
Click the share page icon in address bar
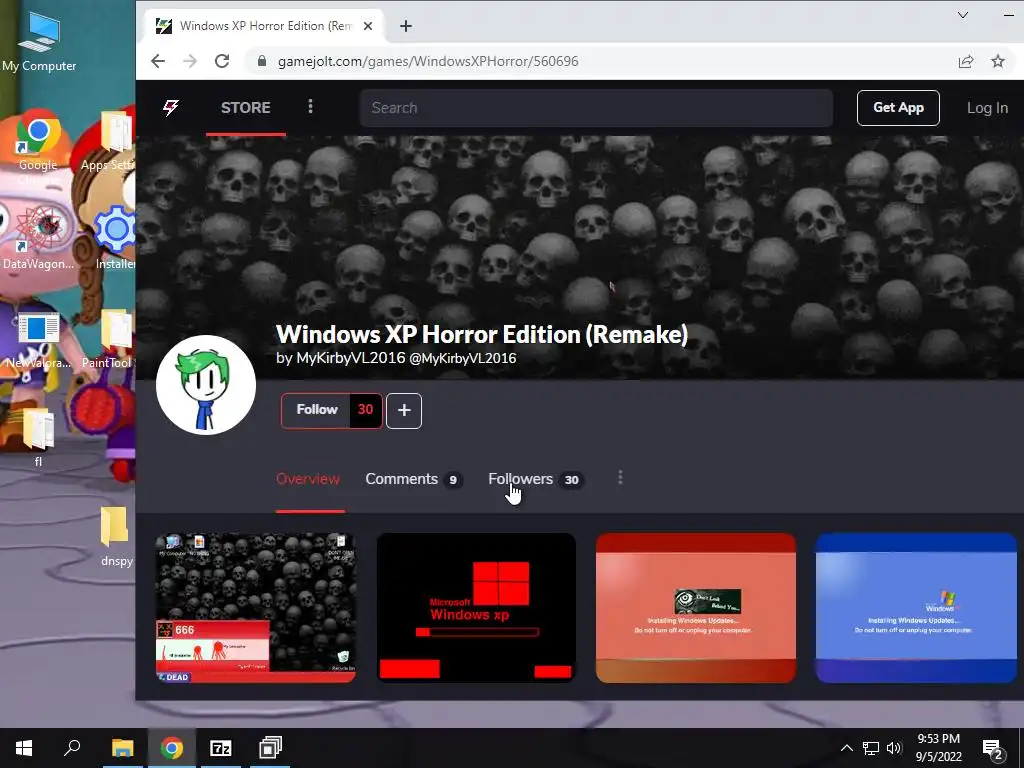[x=966, y=61]
